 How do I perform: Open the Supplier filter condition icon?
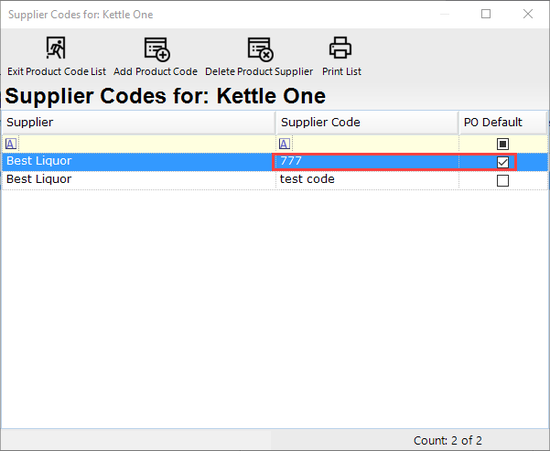pos(11,144)
